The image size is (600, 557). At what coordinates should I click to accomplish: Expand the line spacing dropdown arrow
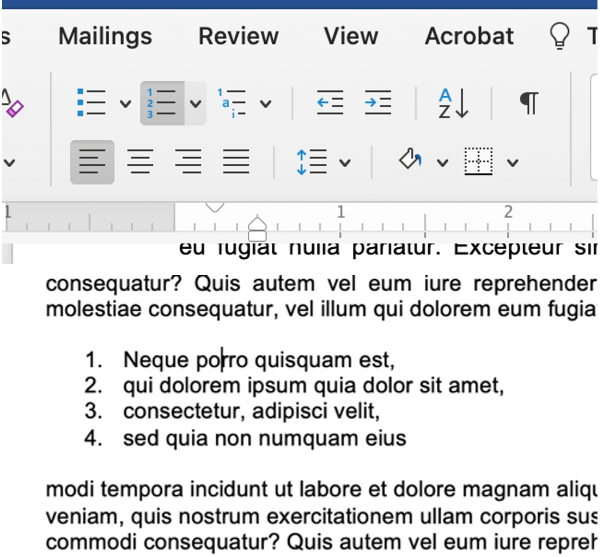(x=345, y=162)
